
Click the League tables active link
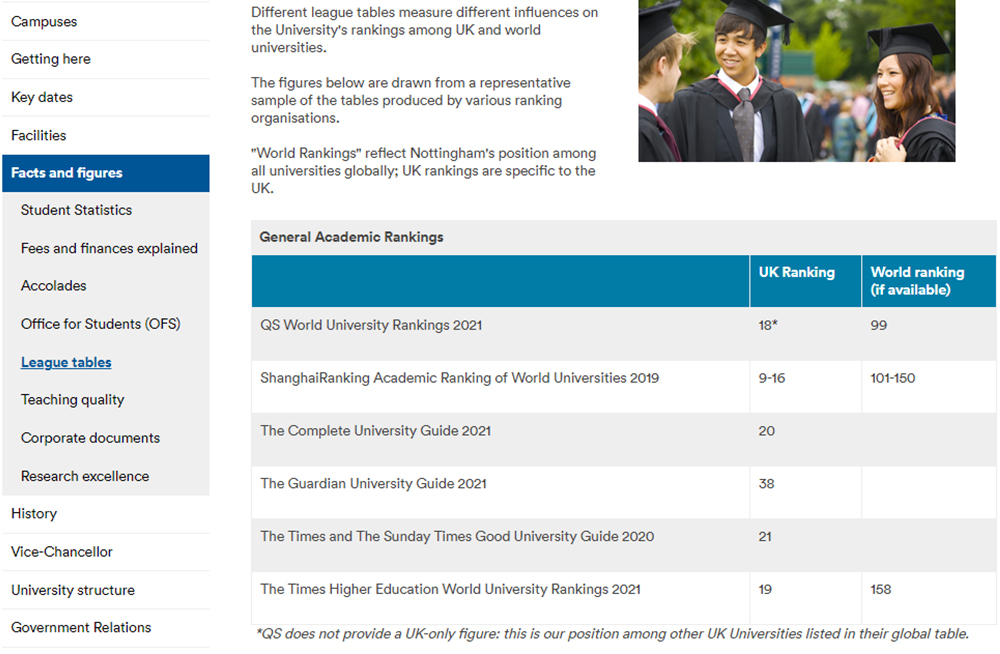click(x=66, y=362)
